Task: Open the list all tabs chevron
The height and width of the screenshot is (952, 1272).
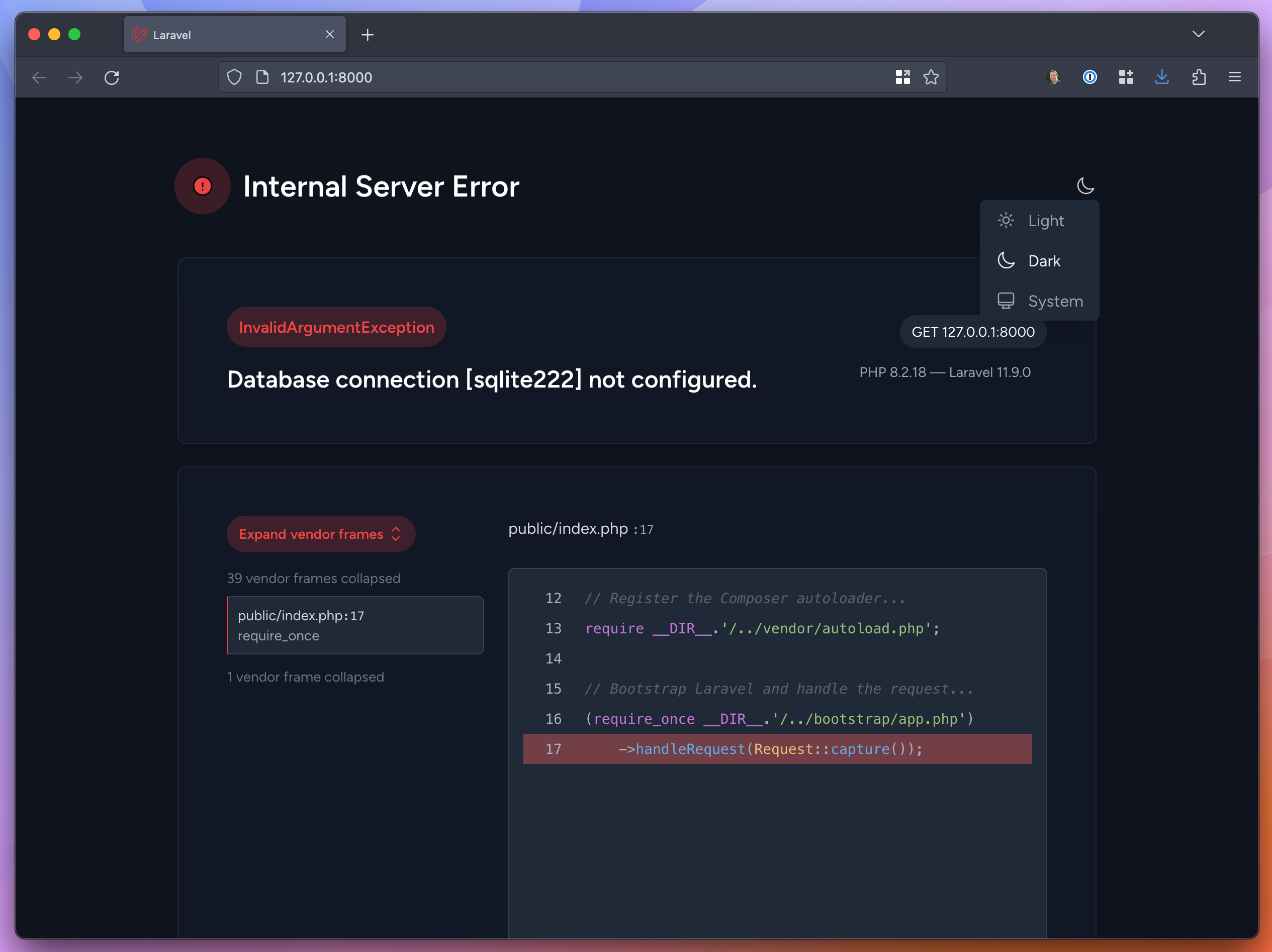Action: [x=1199, y=34]
